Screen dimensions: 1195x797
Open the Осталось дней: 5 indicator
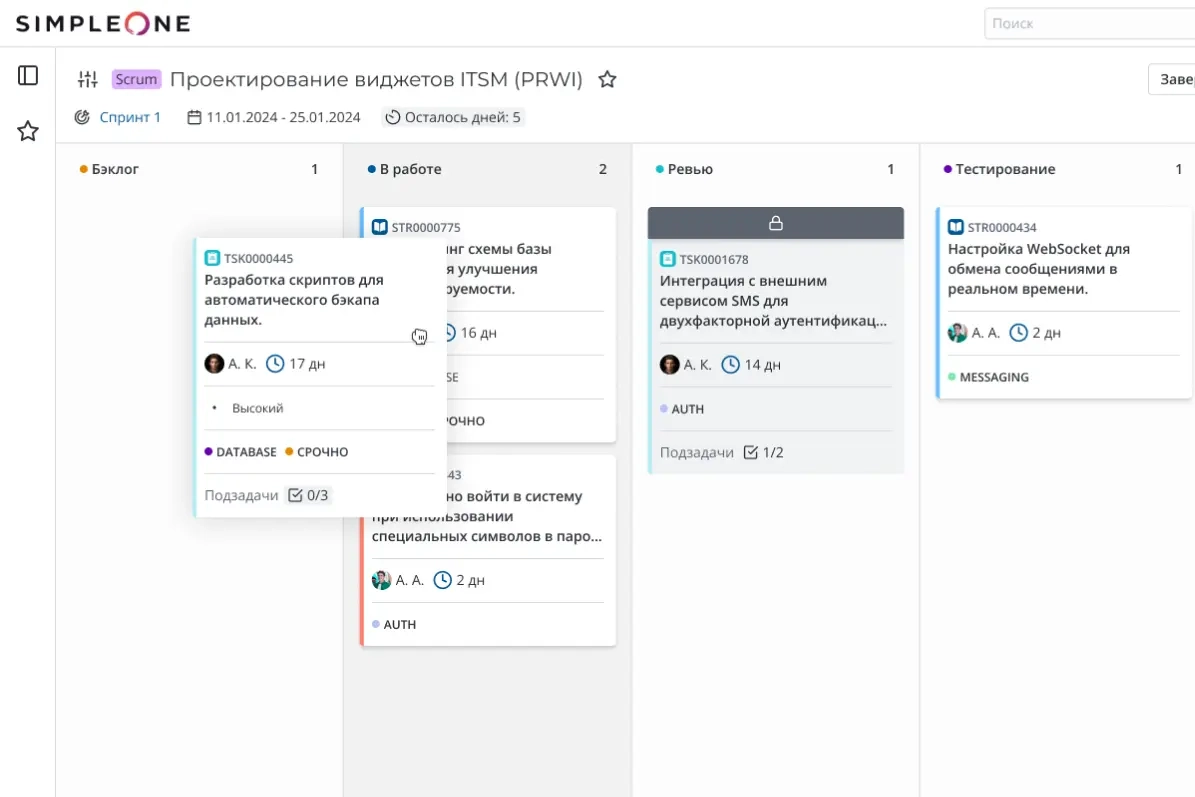(453, 117)
